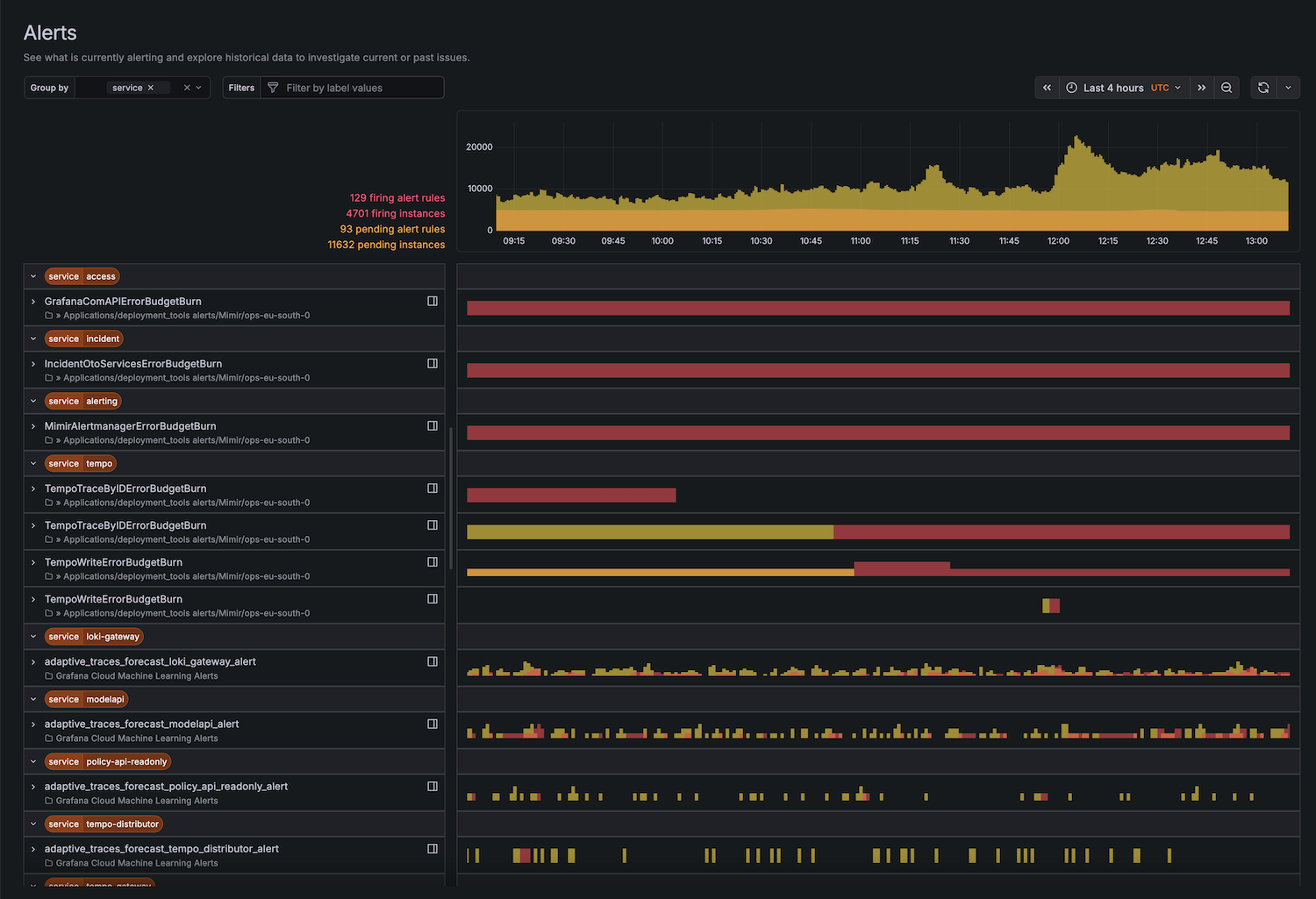Expand the IncidentOtoServicesErrorBudgetBurn alert rule
Image resolution: width=1316 pixels, height=899 pixels.
pyautogui.click(x=34, y=363)
